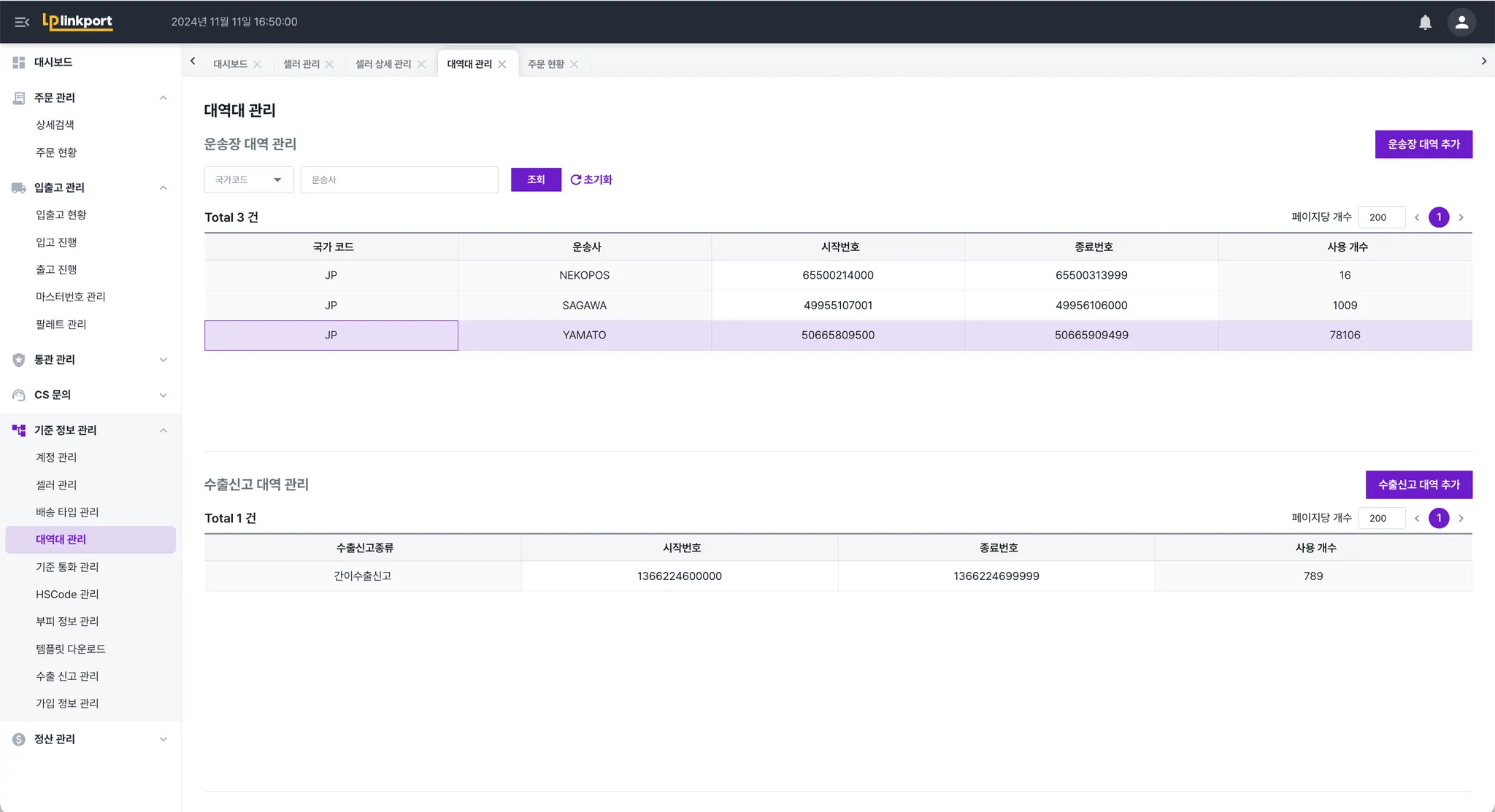1495x812 pixels.
Task: Open HSCode 관리 in sidebar
Action: pyautogui.click(x=67, y=594)
